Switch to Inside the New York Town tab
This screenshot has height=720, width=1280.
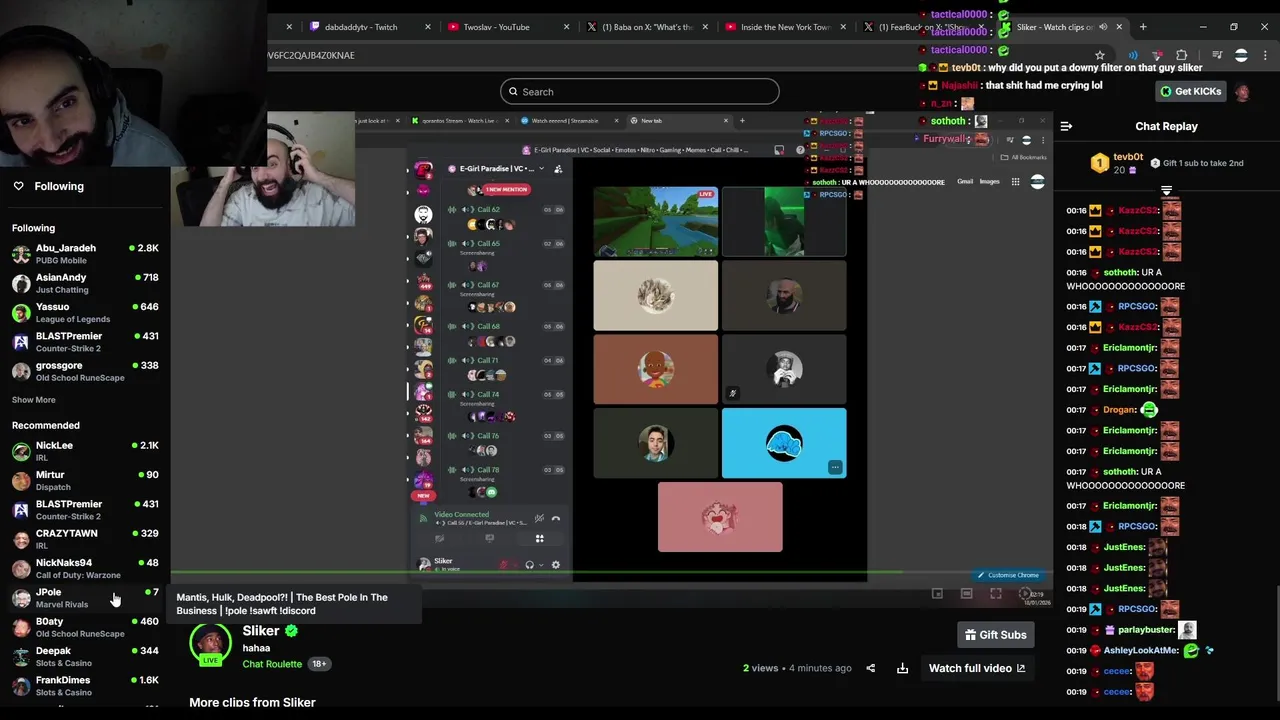(785, 27)
